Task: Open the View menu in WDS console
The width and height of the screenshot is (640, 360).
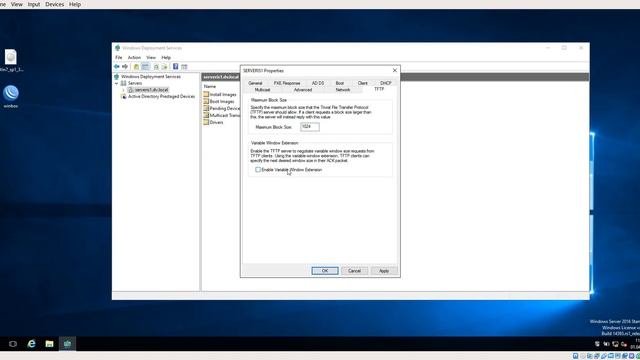Action: 151,58
